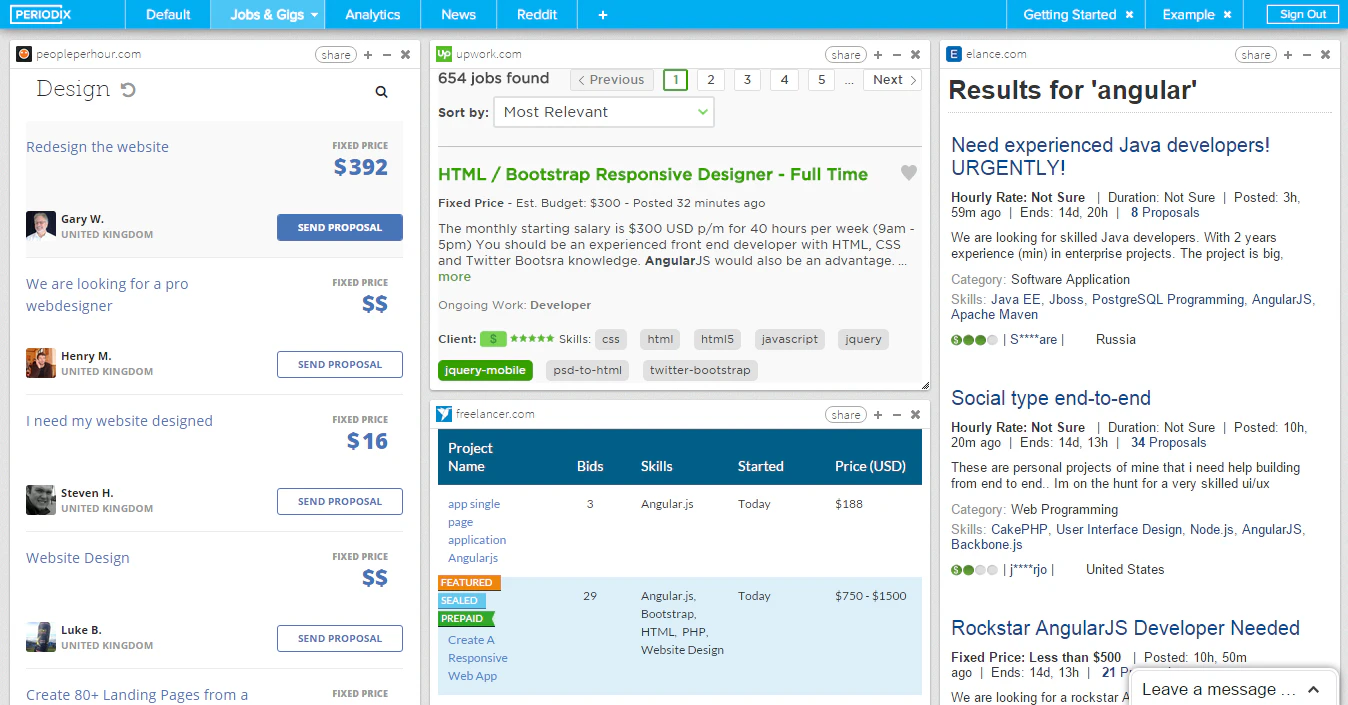The width and height of the screenshot is (1348, 705).
Task: Click the upwork panel resize handle
Action: pos(925,385)
